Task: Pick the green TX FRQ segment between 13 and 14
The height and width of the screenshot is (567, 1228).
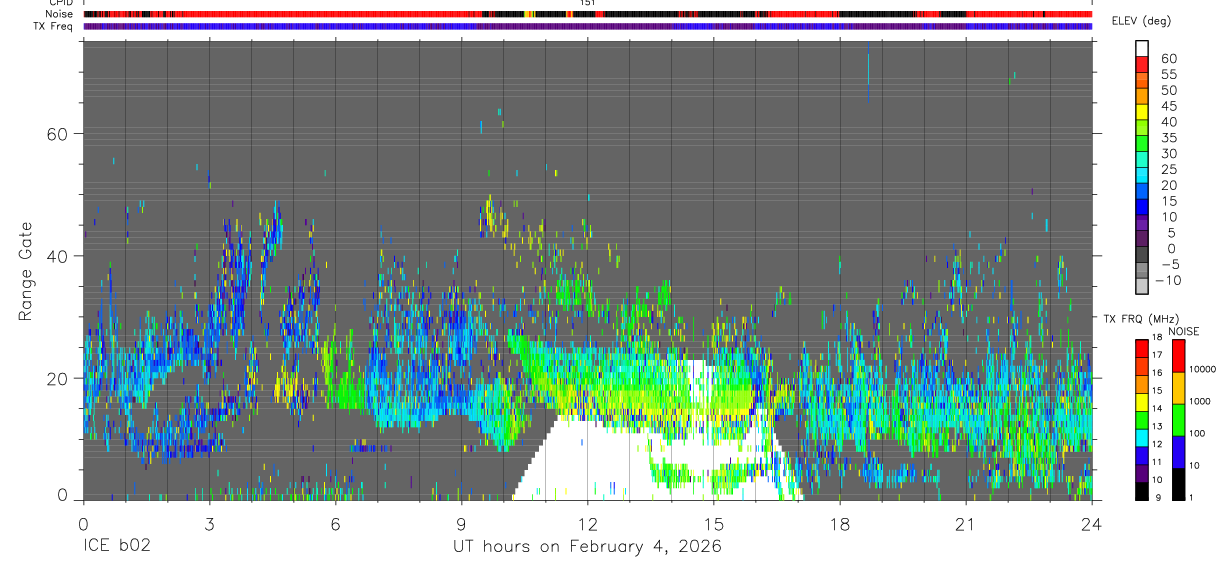Action: pos(1141,419)
